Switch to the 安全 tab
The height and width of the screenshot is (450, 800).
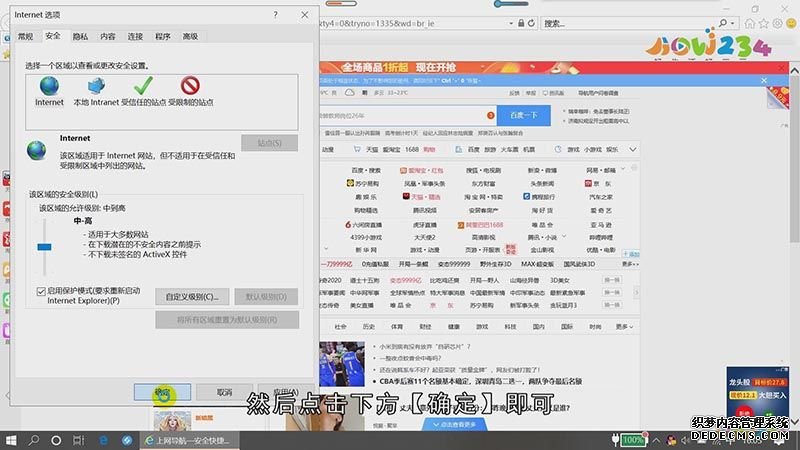53,35
